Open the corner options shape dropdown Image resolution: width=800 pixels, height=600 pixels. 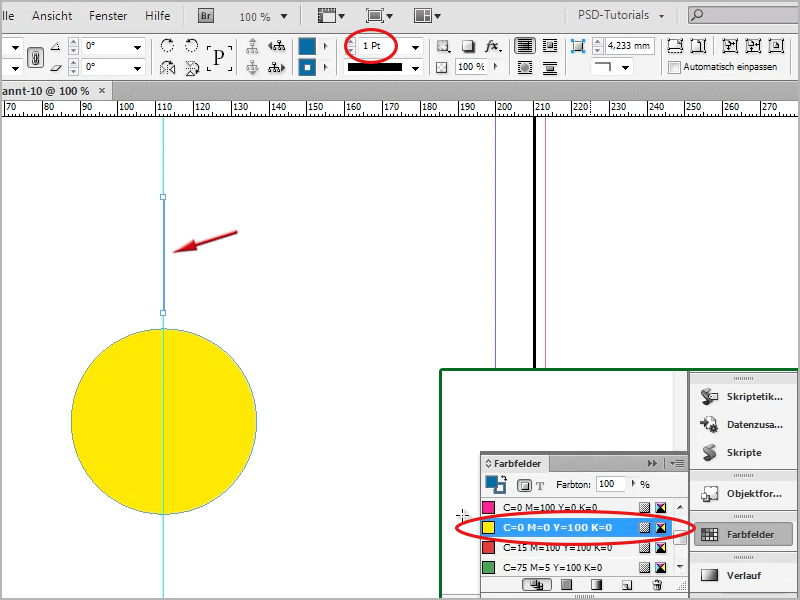pyautogui.click(x=625, y=67)
